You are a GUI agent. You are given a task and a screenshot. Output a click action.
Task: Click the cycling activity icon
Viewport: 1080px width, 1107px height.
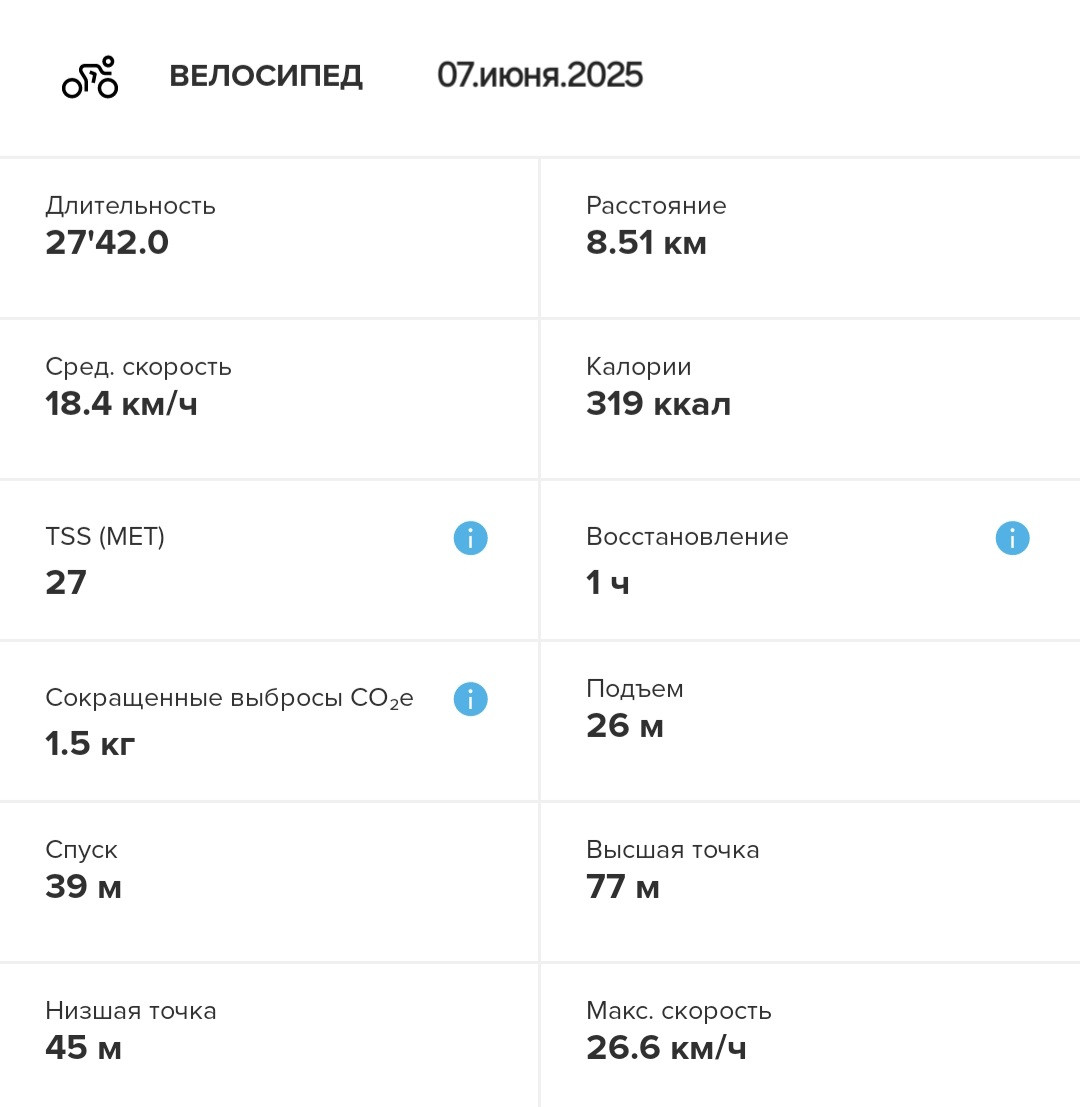(90, 76)
